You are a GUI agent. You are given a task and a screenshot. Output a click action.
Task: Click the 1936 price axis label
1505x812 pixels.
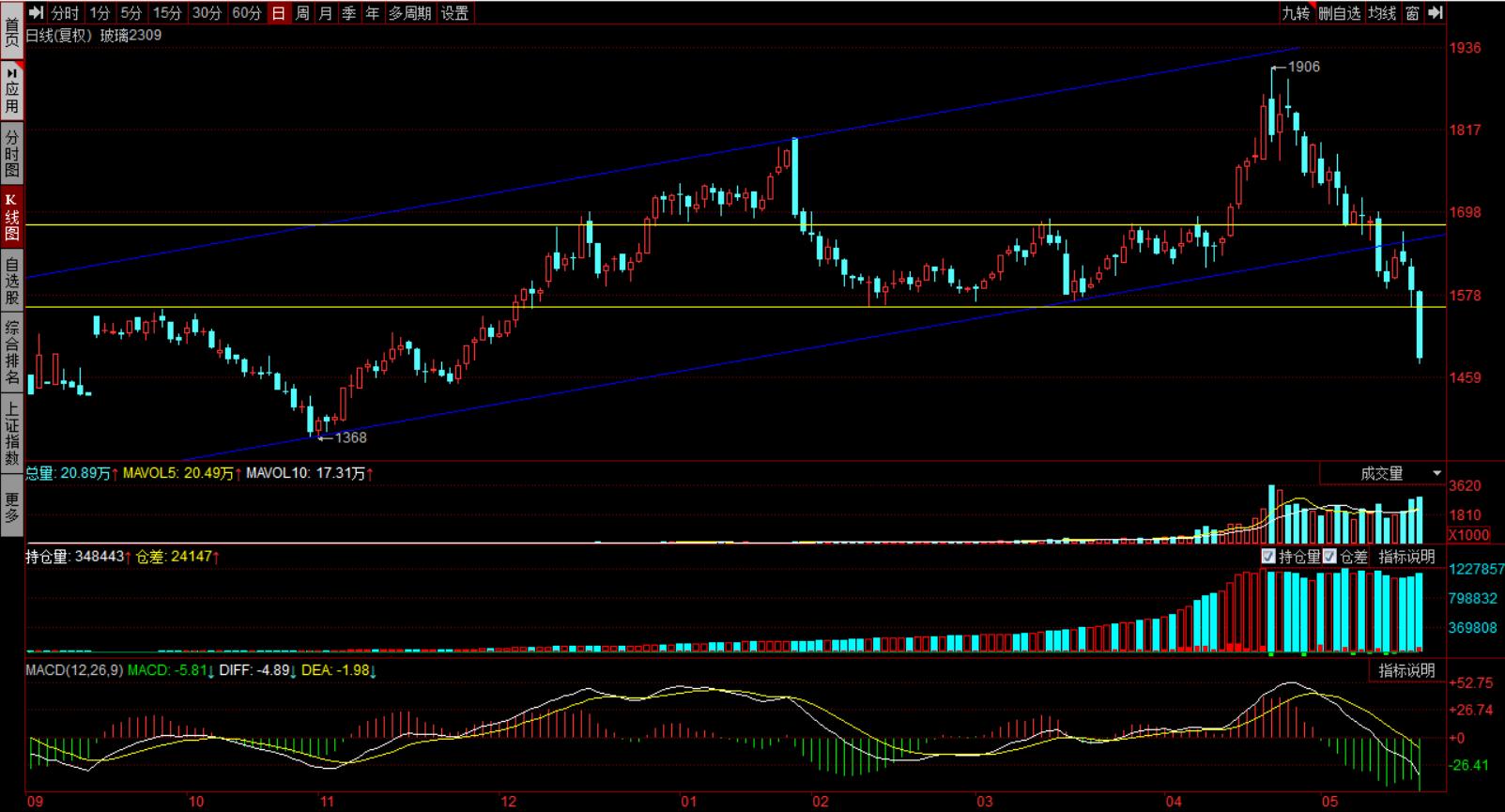point(1466,48)
